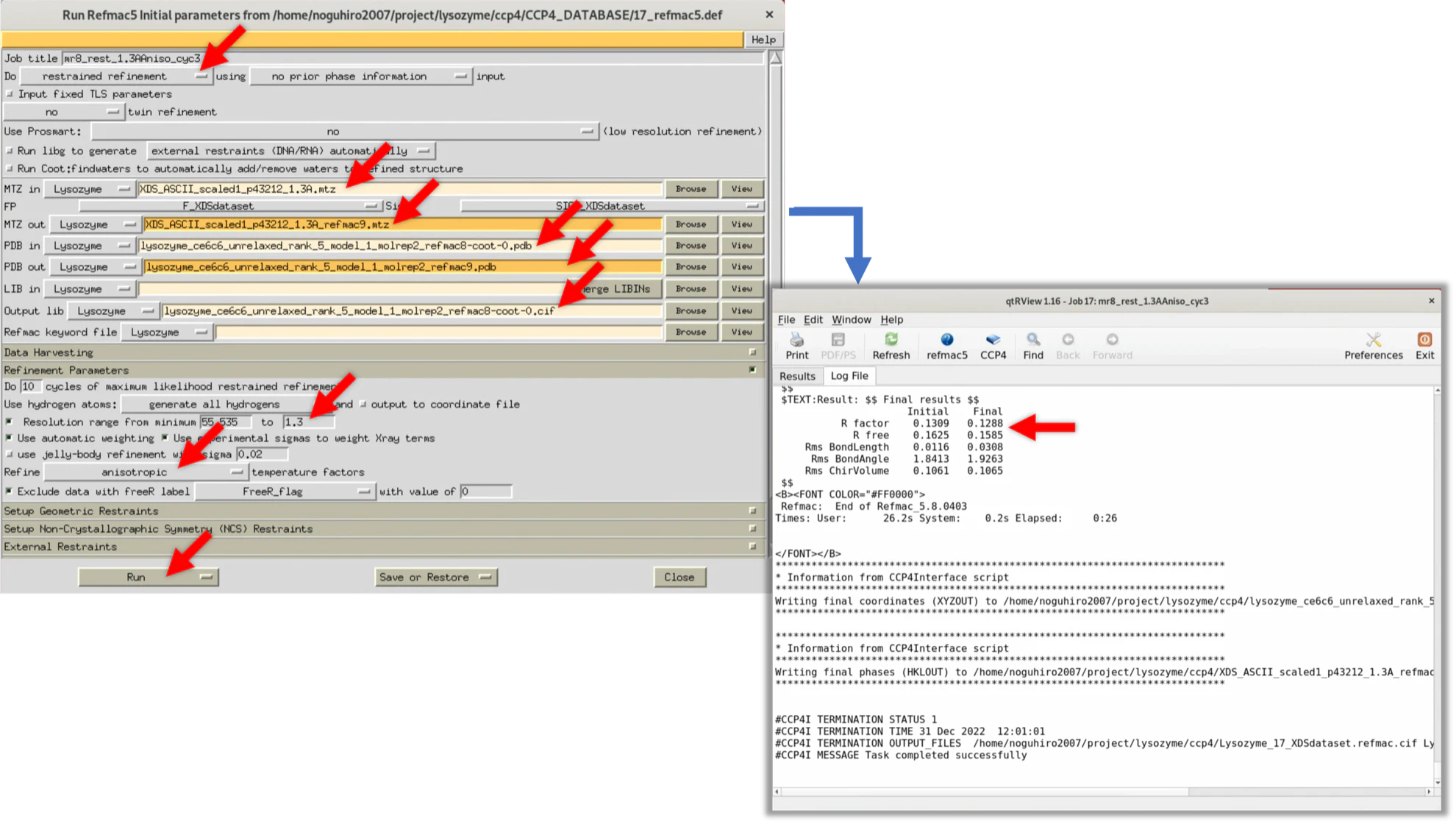1456x824 pixels.
Task: Open the twin refinement dropdown
Action: click(63, 112)
